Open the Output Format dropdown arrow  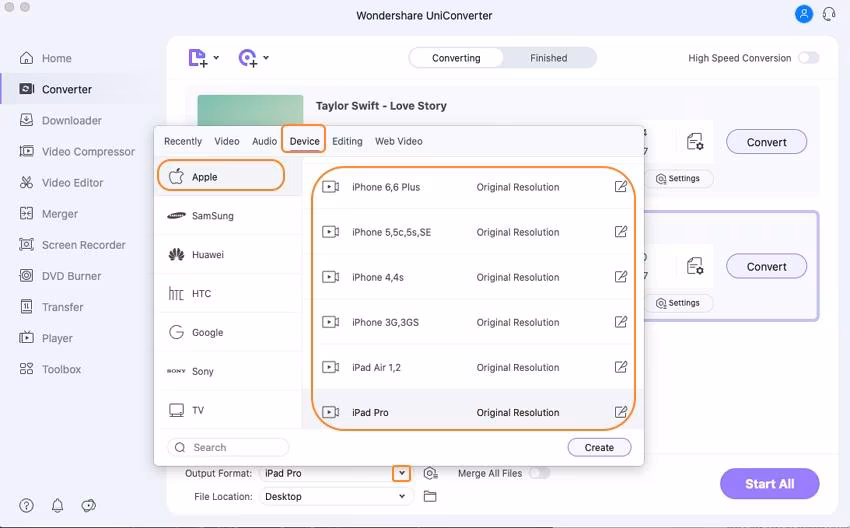[x=402, y=473]
